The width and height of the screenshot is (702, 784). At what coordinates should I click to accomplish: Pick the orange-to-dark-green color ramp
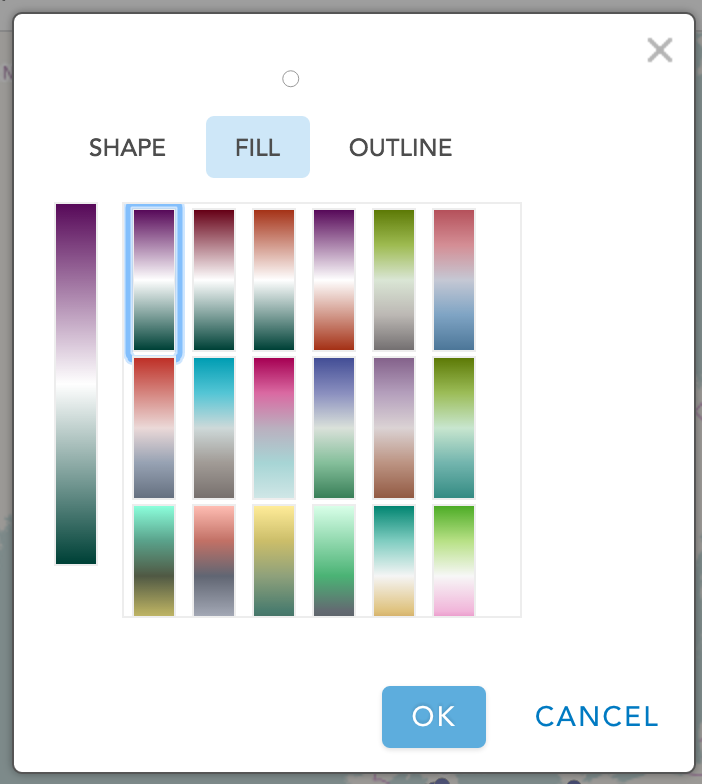click(x=274, y=280)
